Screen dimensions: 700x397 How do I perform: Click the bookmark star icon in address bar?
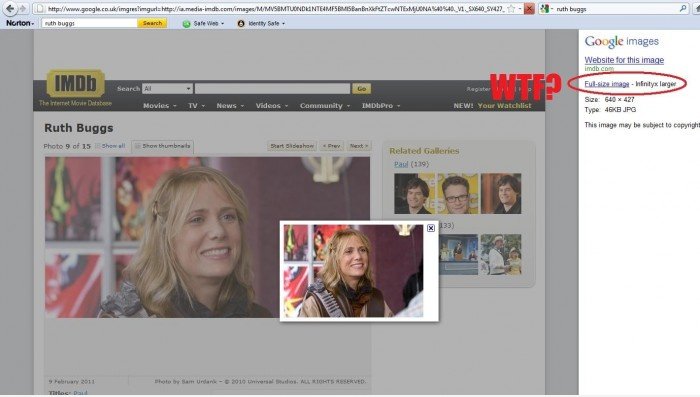(x=511, y=8)
